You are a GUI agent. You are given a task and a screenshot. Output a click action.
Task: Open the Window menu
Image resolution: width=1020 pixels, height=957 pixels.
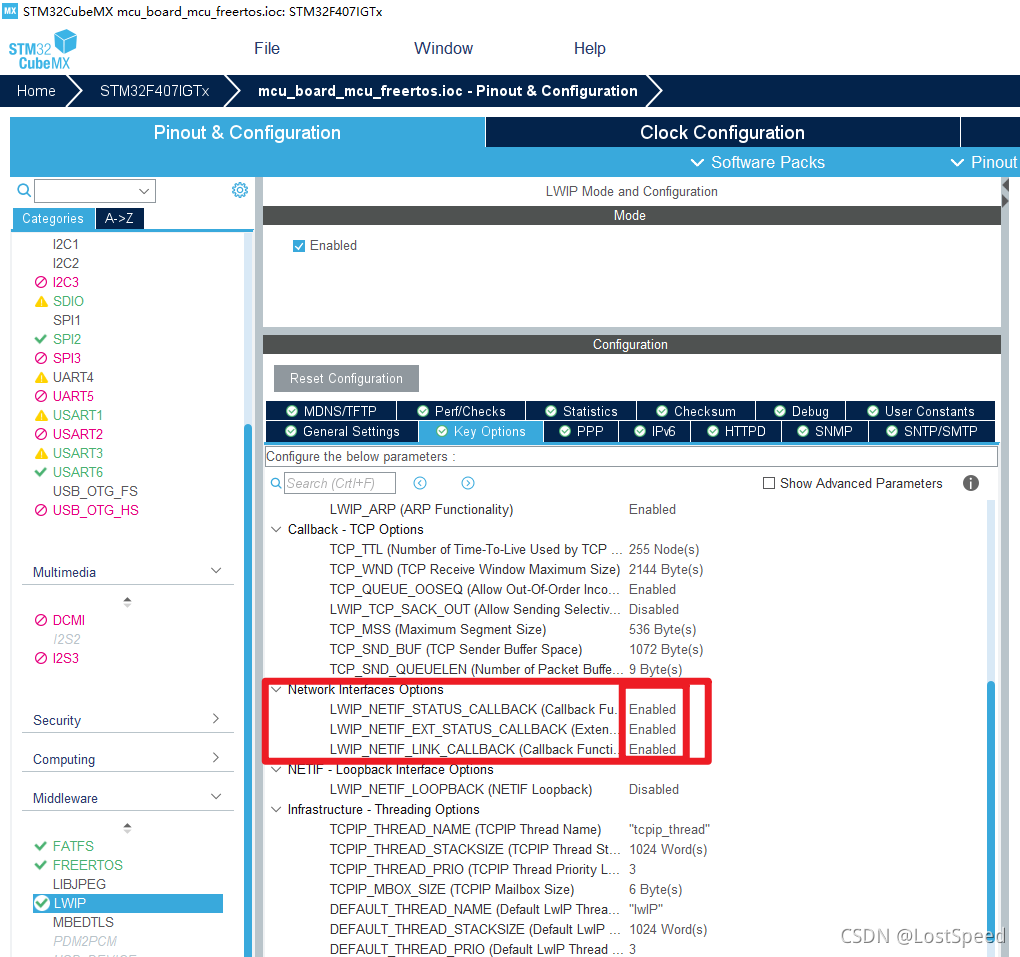coord(444,49)
